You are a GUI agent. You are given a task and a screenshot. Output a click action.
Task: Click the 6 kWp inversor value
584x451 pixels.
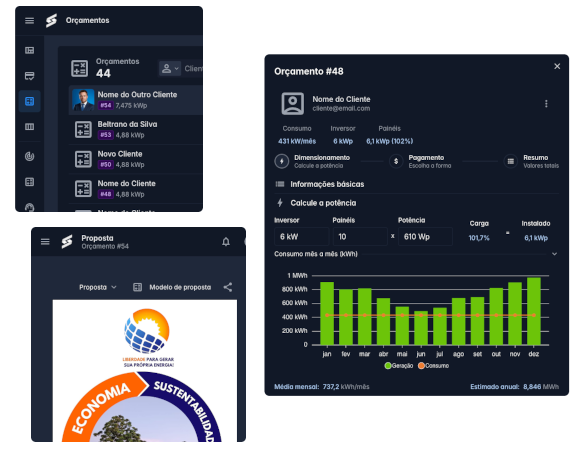point(343,141)
